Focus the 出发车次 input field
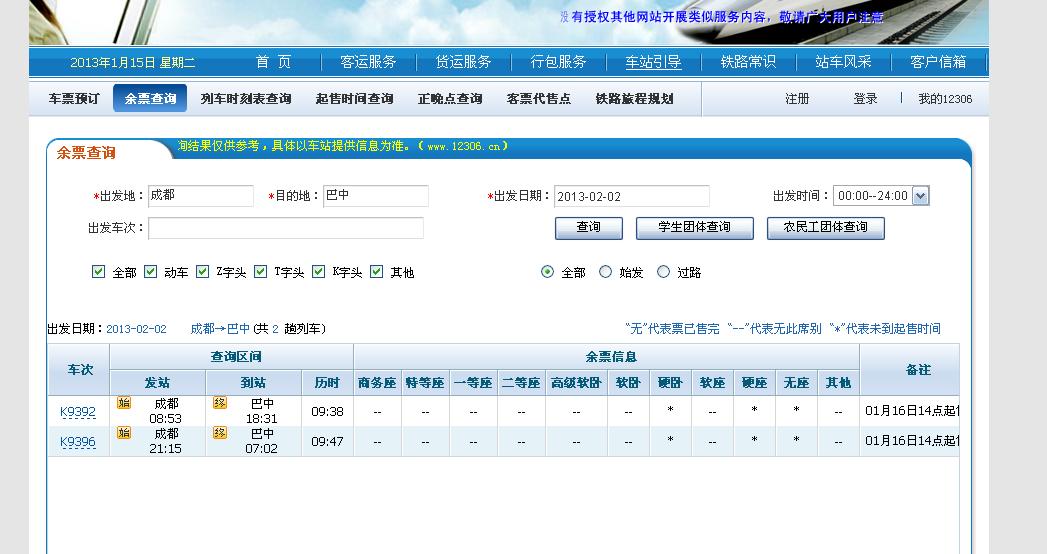The image size is (1047, 554). (x=286, y=228)
